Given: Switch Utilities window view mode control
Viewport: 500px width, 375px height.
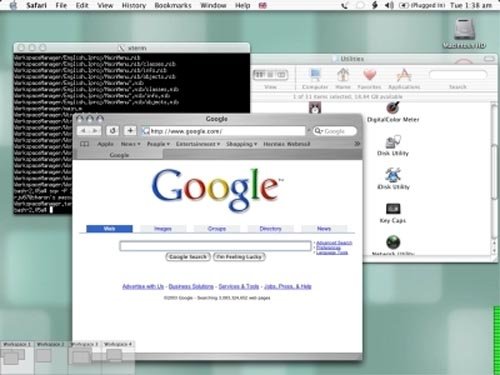Looking at the screenshot, I should tap(270, 75).
